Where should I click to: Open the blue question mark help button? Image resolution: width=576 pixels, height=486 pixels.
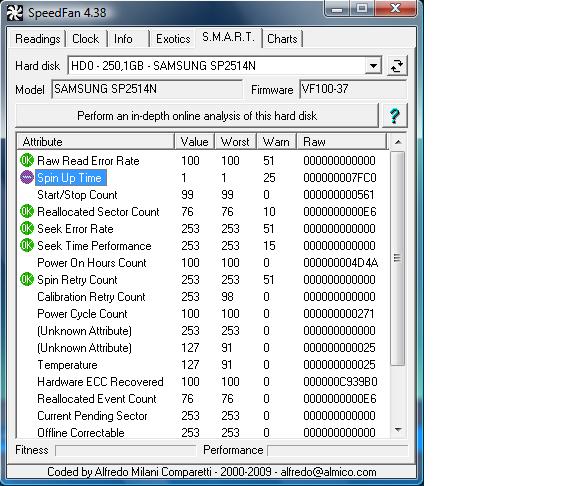pos(395,116)
